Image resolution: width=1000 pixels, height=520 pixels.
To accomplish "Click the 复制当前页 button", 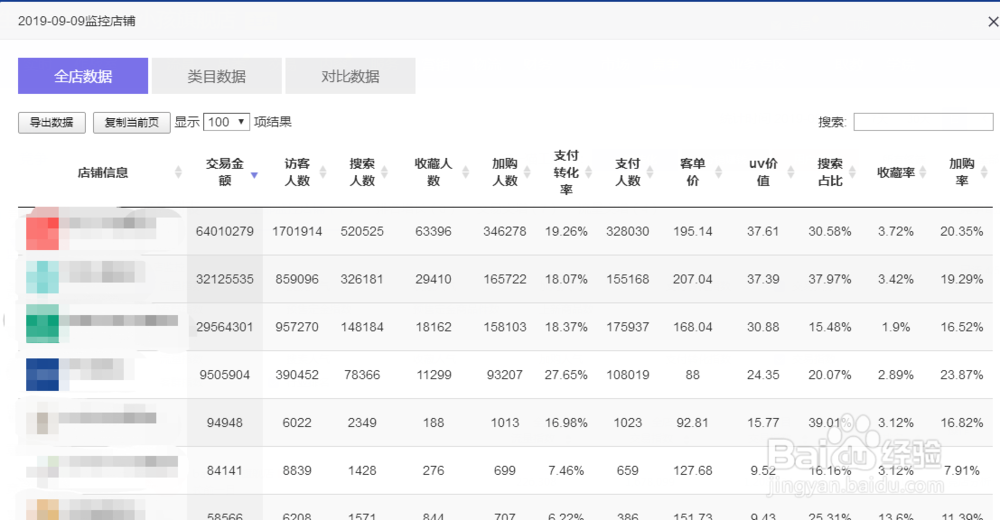I will [131, 123].
